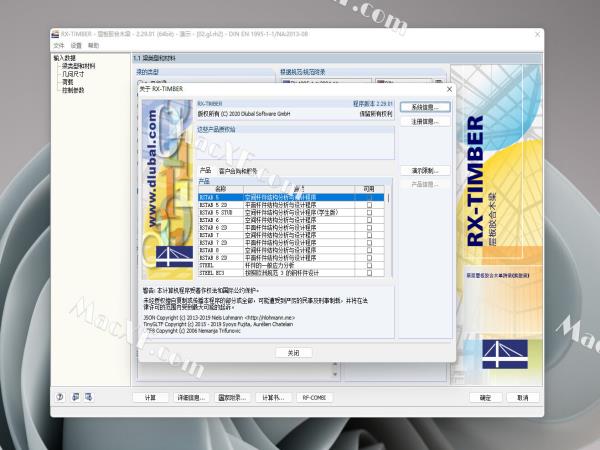Click the Dlubal bridge logo in the About dialog

click(x=174, y=256)
